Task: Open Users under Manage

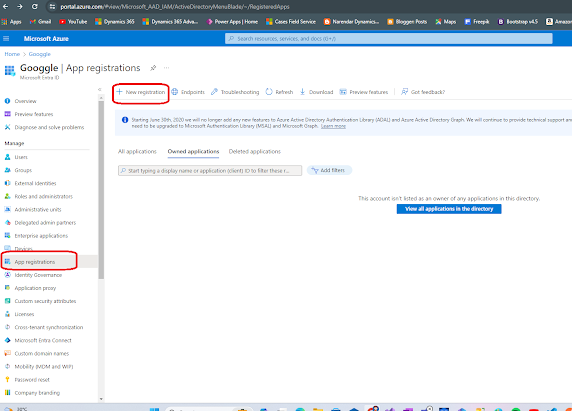Action: pos(21,157)
